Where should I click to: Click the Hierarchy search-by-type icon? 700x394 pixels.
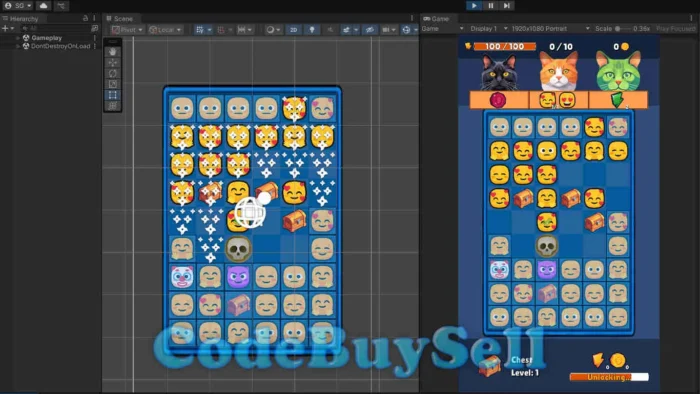tap(94, 28)
